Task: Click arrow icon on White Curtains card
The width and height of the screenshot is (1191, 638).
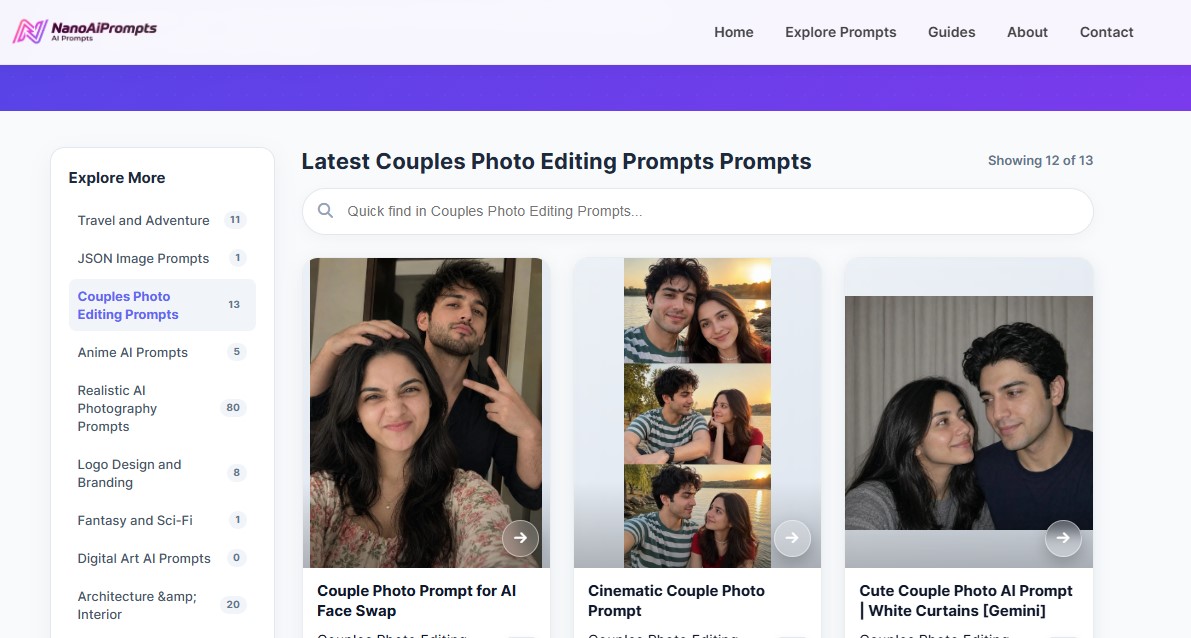Action: pos(1063,538)
